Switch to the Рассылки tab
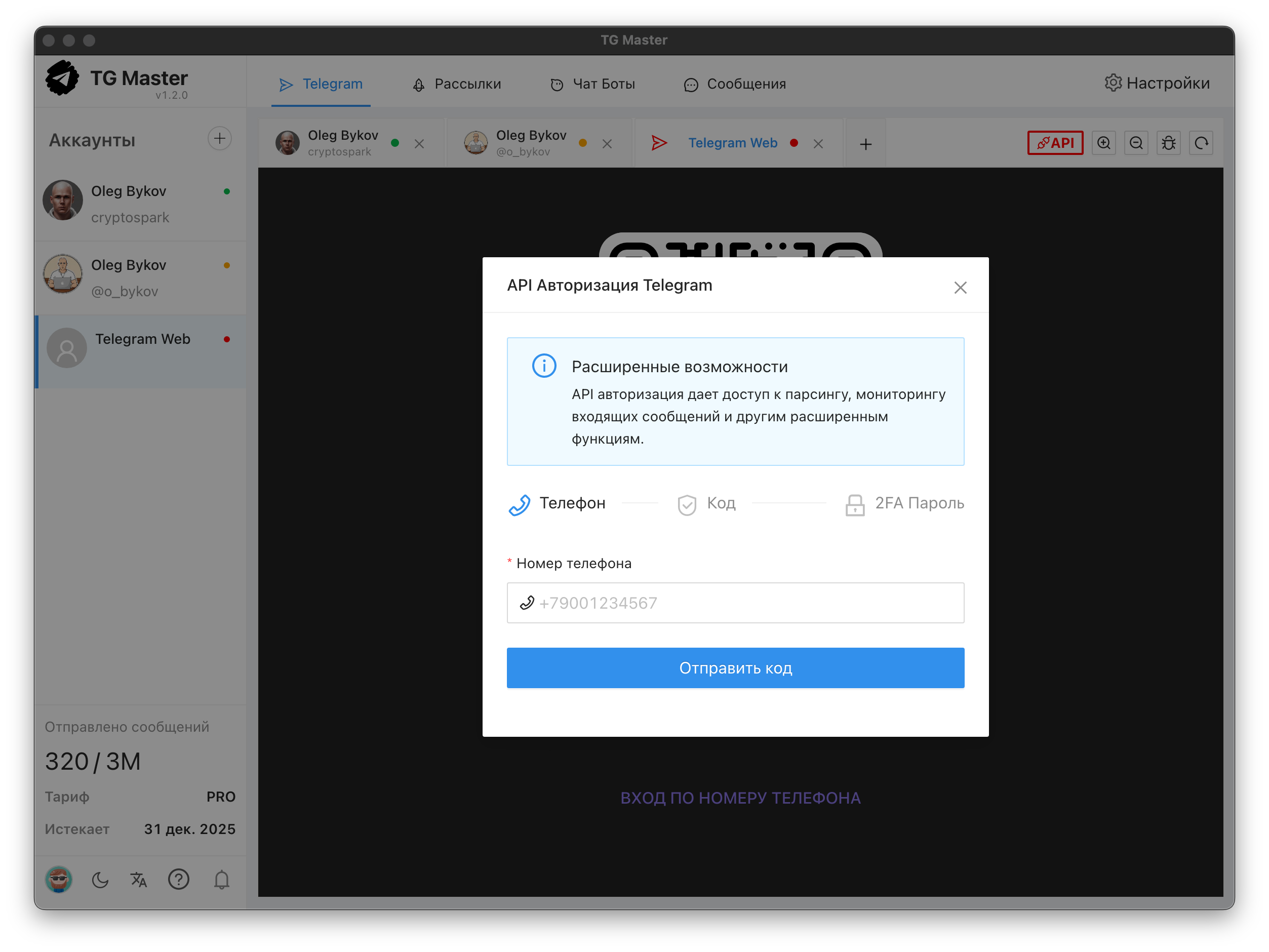The image size is (1269, 952). point(457,85)
